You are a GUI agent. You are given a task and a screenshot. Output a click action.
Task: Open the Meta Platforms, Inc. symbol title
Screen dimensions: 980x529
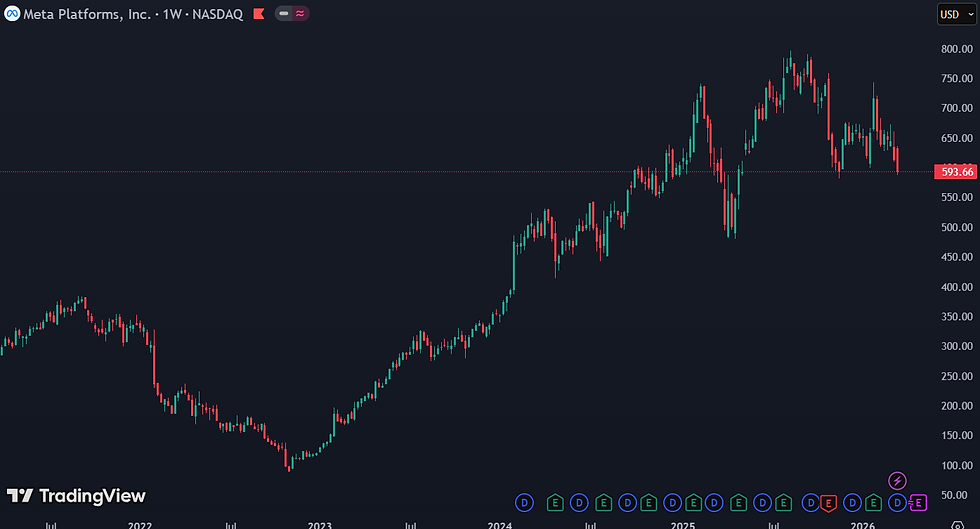click(x=87, y=14)
